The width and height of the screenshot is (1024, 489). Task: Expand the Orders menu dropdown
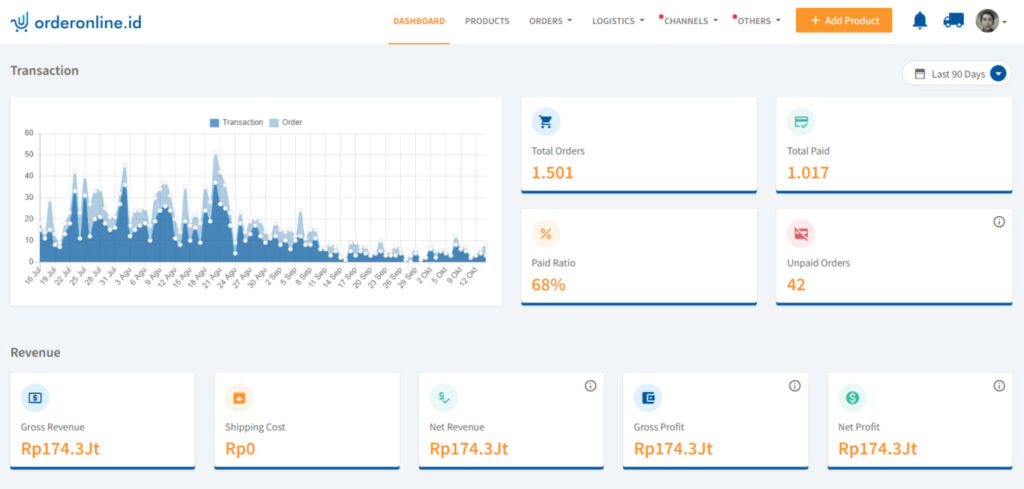click(x=550, y=21)
